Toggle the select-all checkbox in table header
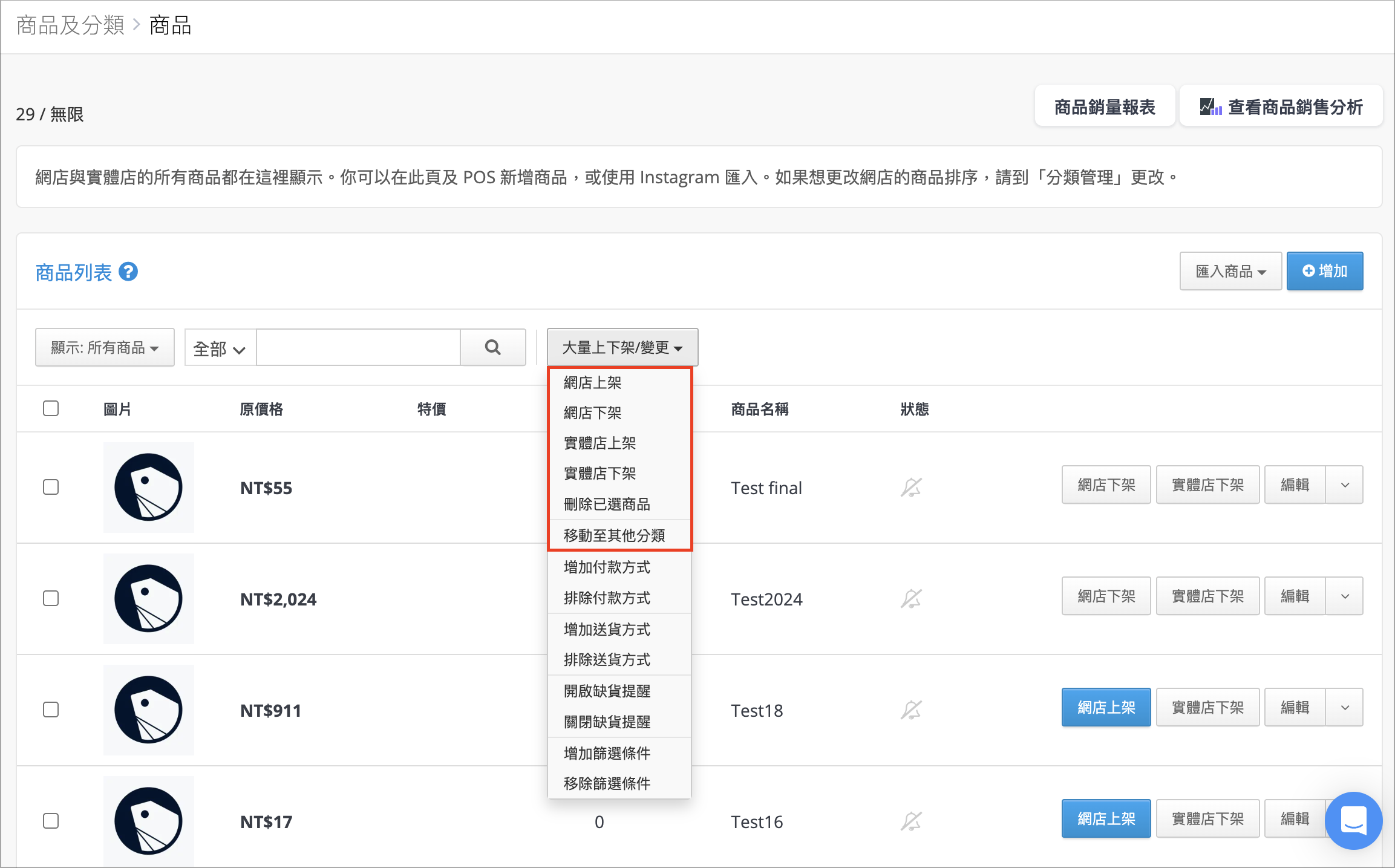Image resolution: width=1395 pixels, height=868 pixels. tap(51, 408)
